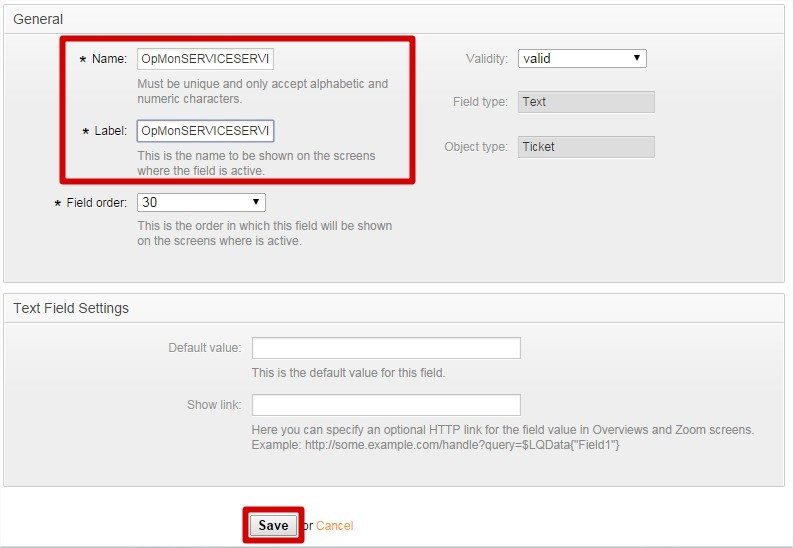Open the Field order dropdown
This screenshot has width=793, height=548.
201,203
